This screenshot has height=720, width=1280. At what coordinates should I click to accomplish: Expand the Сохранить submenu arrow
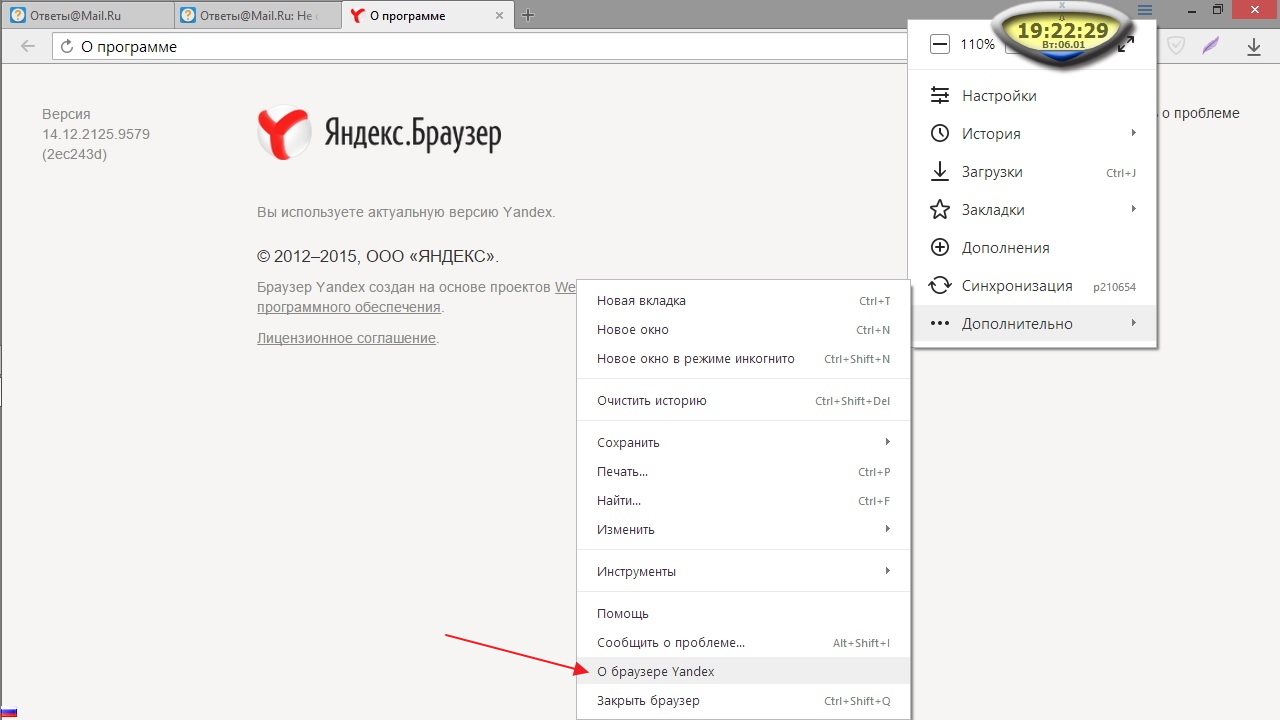click(888, 442)
